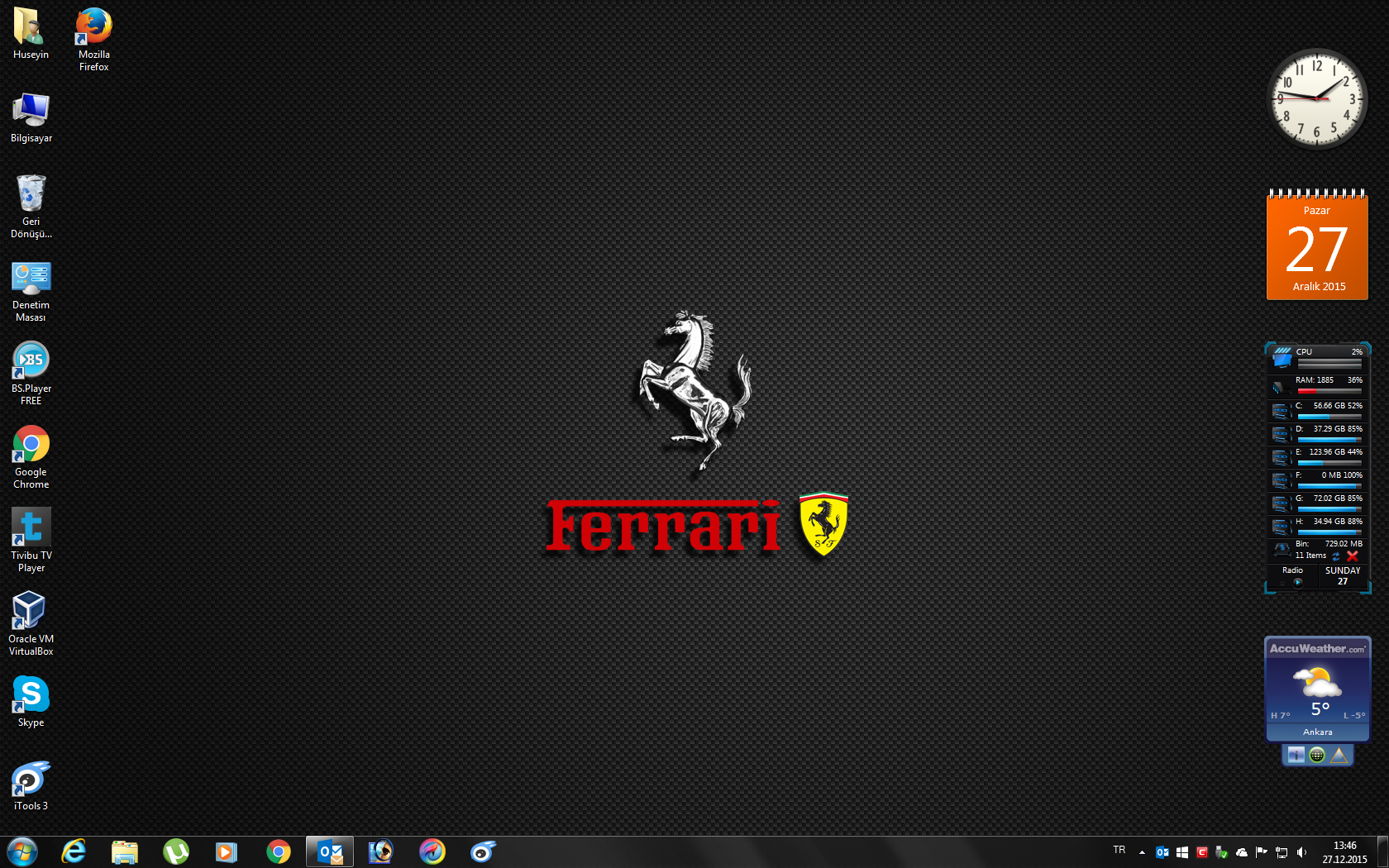This screenshot has height=868, width=1389.
Task: Click the network connection tray icon
Action: click(x=1282, y=852)
